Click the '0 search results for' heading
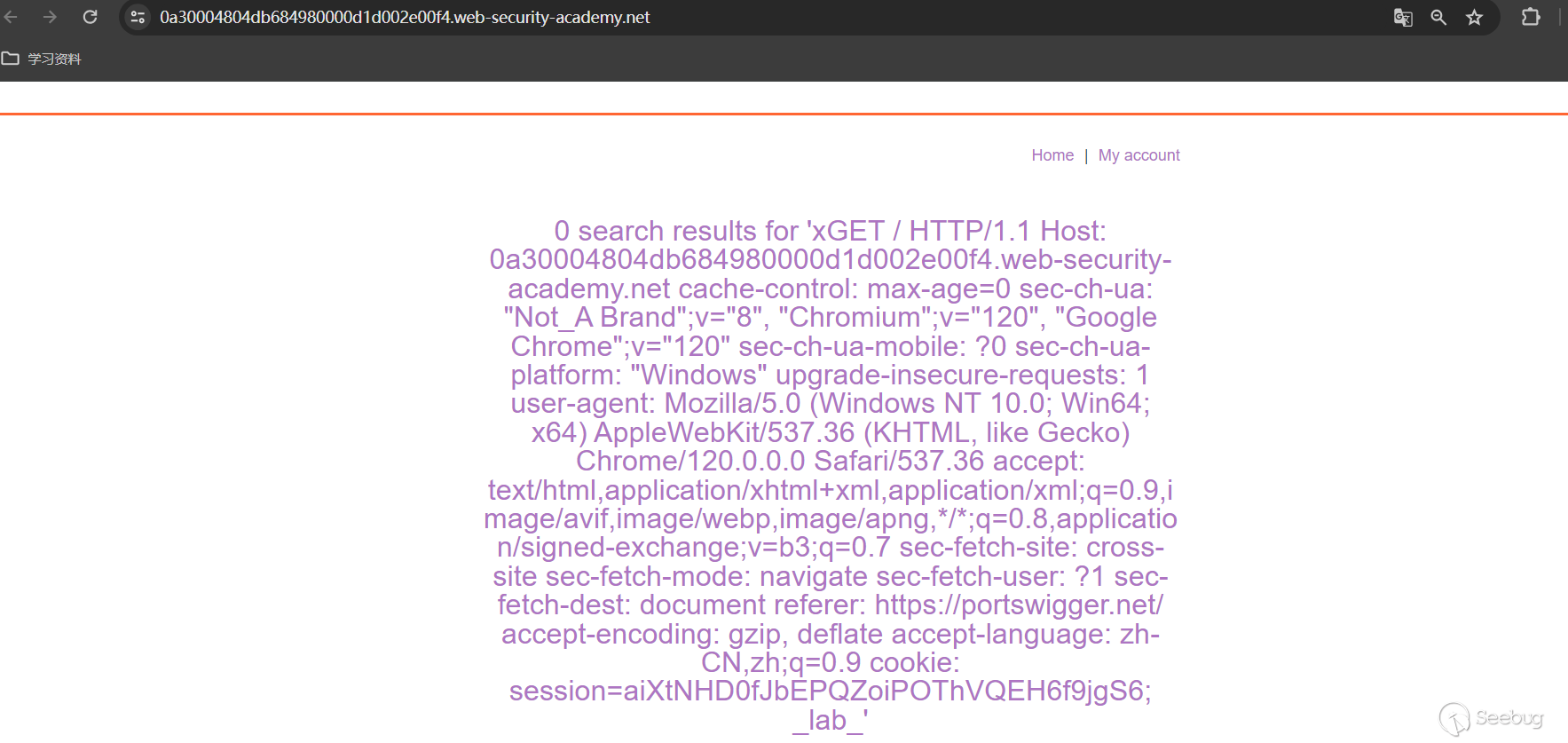Image resolution: width=1568 pixels, height=743 pixels. (x=676, y=231)
